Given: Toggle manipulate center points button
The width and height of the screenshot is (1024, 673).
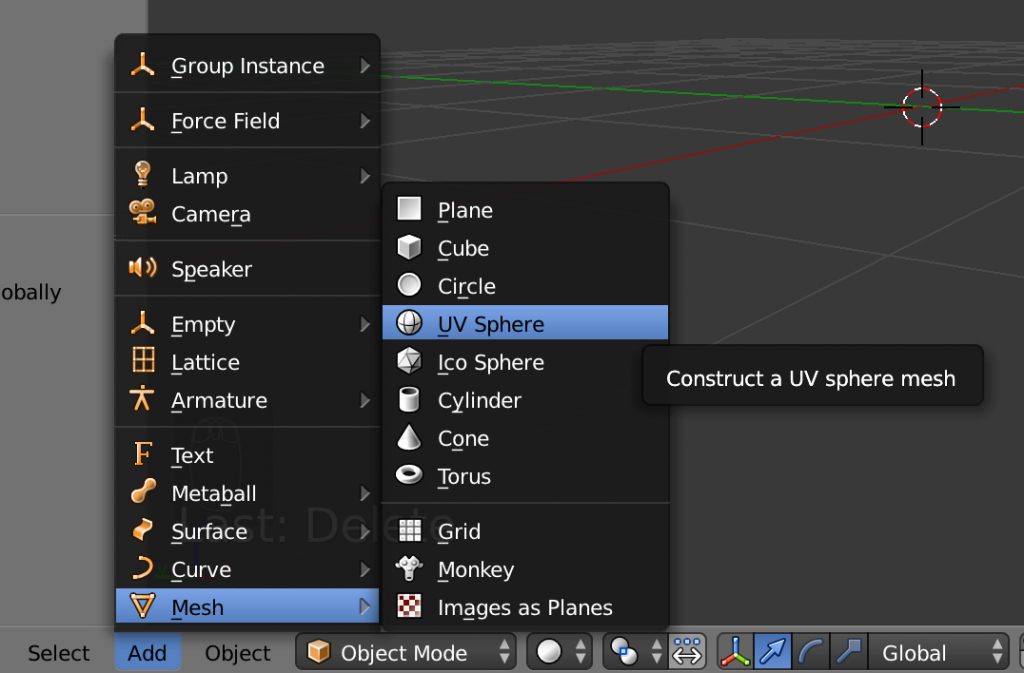Looking at the screenshot, I should pos(686,652).
